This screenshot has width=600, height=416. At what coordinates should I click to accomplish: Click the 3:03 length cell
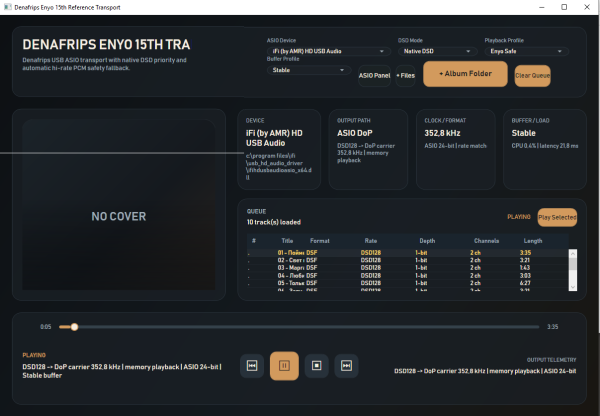[525, 276]
